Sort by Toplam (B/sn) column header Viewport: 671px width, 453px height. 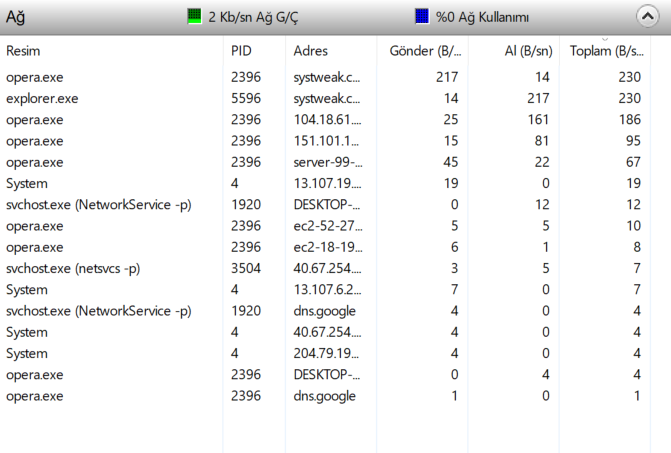(606, 51)
